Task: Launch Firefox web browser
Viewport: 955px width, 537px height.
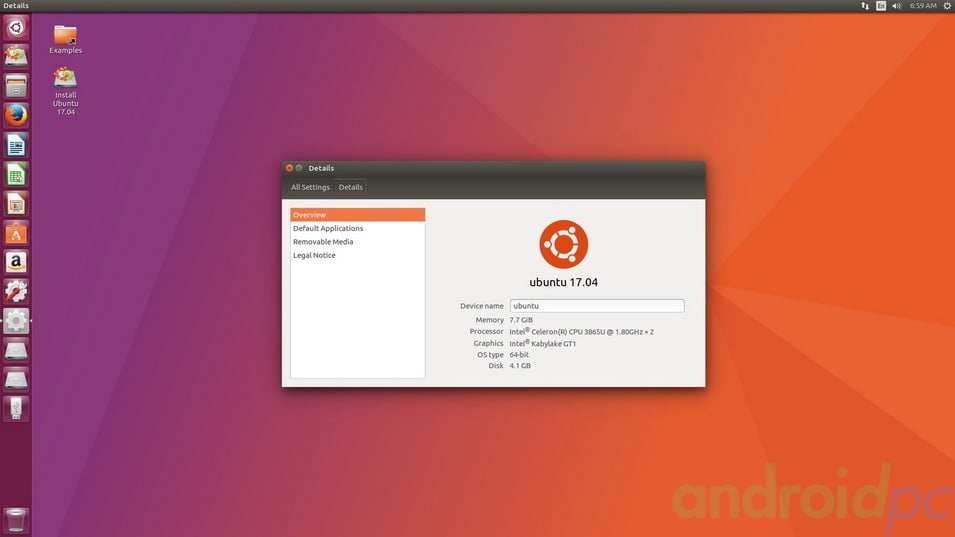Action: point(16,115)
